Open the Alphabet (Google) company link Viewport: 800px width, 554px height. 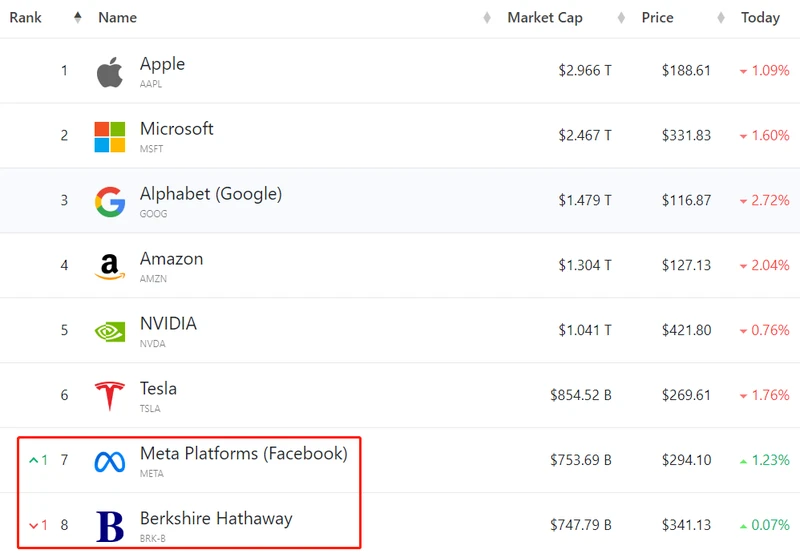point(211,194)
